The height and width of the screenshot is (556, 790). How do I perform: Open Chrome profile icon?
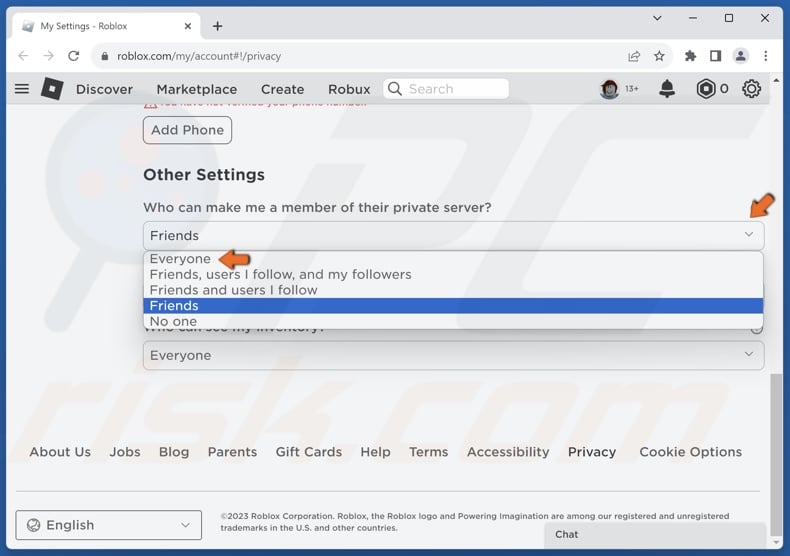(x=741, y=56)
